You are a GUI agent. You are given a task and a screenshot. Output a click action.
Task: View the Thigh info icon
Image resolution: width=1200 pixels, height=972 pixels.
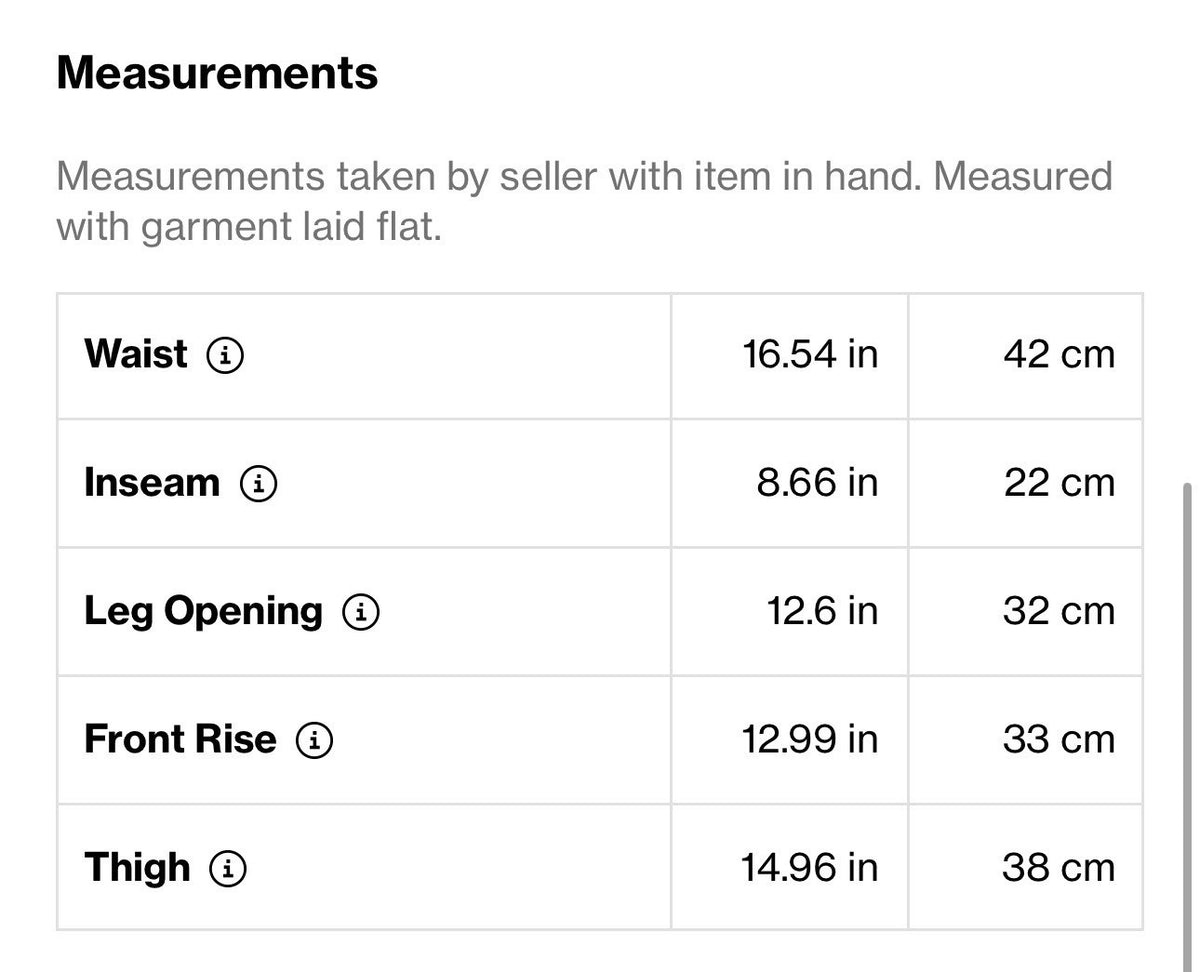click(228, 868)
